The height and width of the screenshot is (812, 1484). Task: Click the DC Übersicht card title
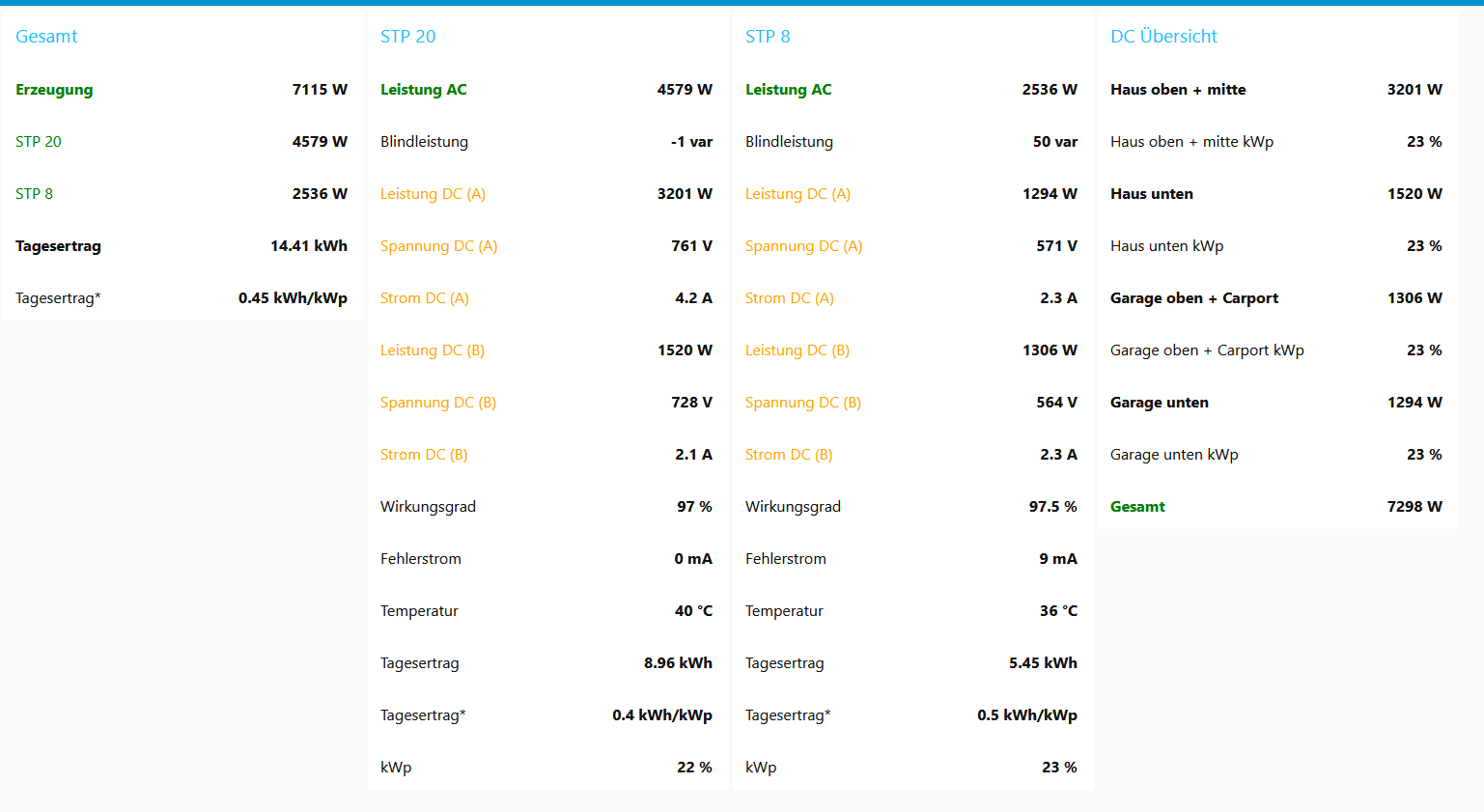[x=1163, y=37]
